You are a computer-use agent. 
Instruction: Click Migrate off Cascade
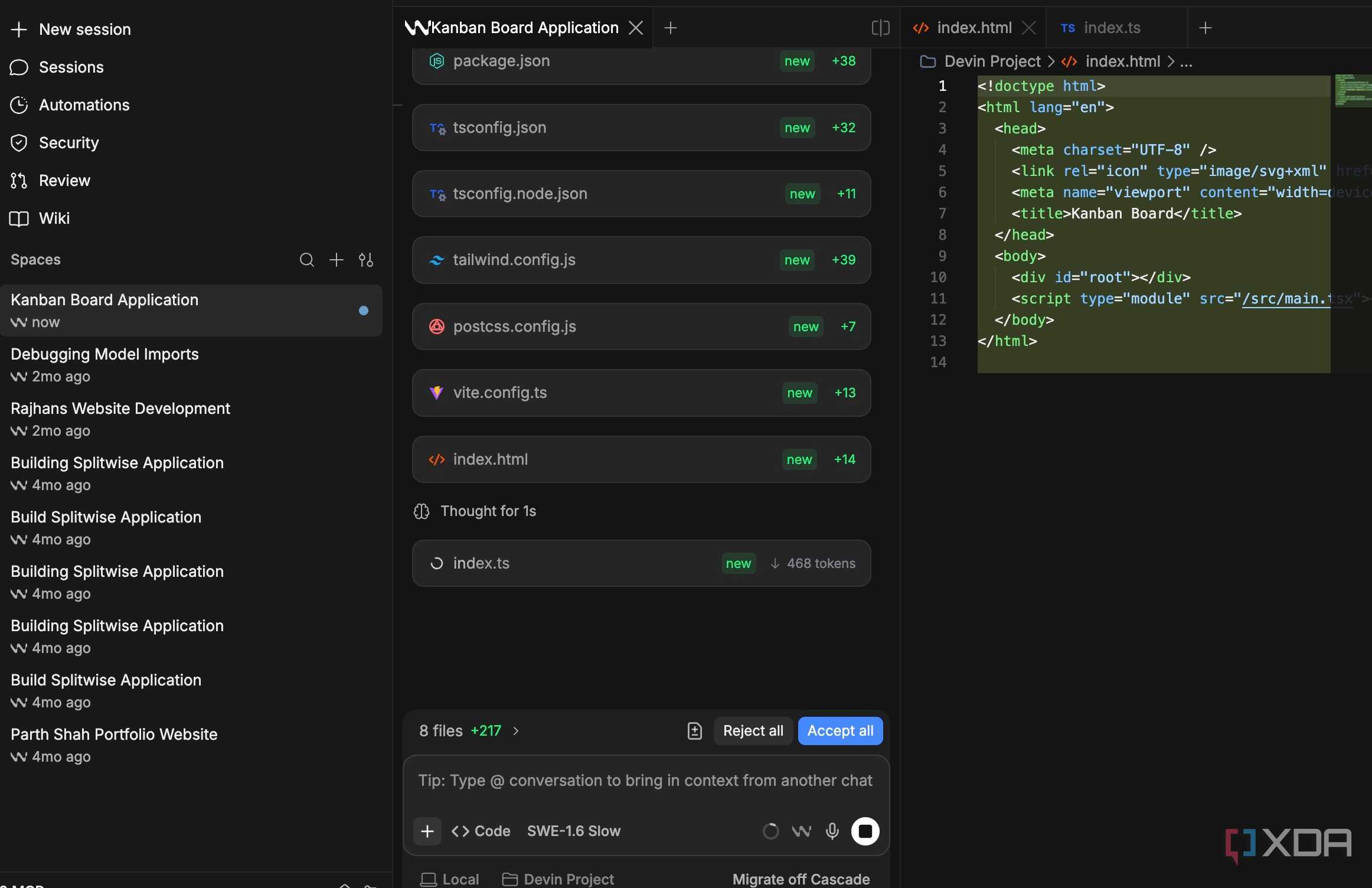click(x=801, y=879)
